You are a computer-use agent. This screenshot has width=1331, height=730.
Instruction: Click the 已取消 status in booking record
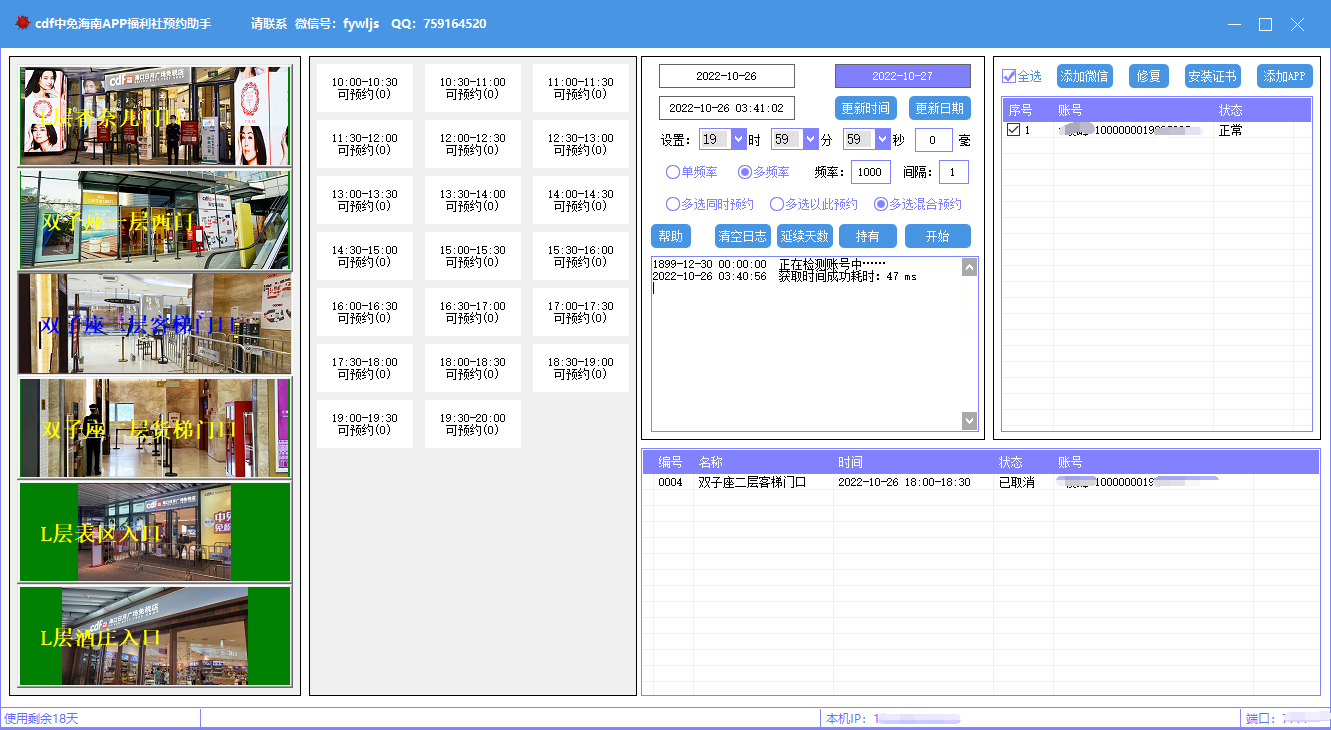(x=1017, y=482)
